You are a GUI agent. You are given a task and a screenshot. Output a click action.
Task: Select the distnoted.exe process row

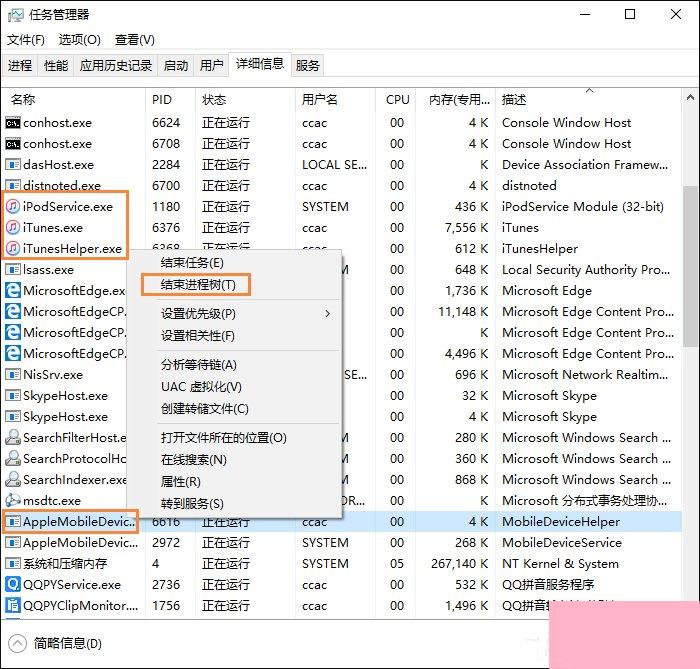342,186
